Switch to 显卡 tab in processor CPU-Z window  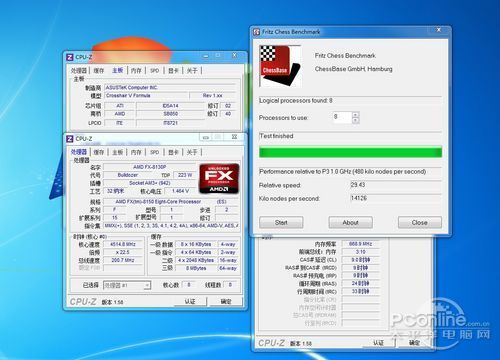pyautogui.click(x=173, y=152)
